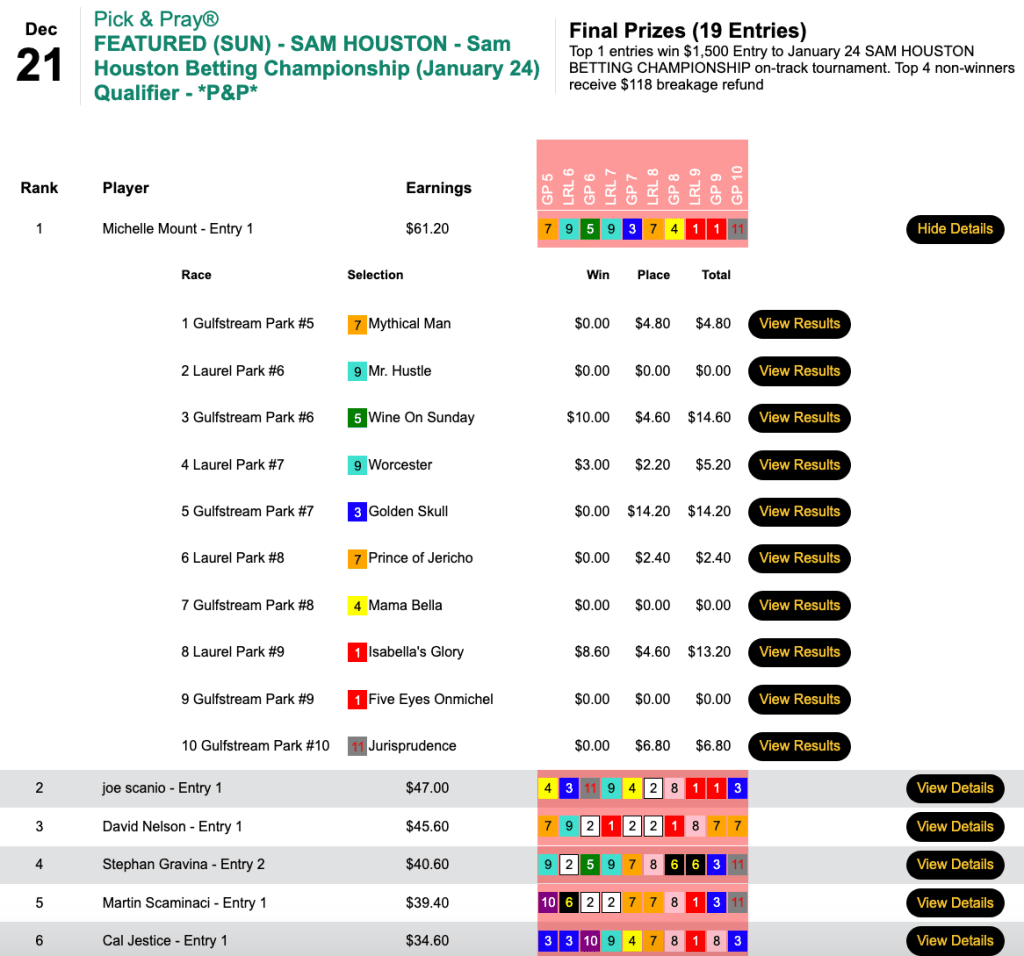Expand David Nelson's entry via View Details
Viewport: 1024px width, 956px height.
954,826
